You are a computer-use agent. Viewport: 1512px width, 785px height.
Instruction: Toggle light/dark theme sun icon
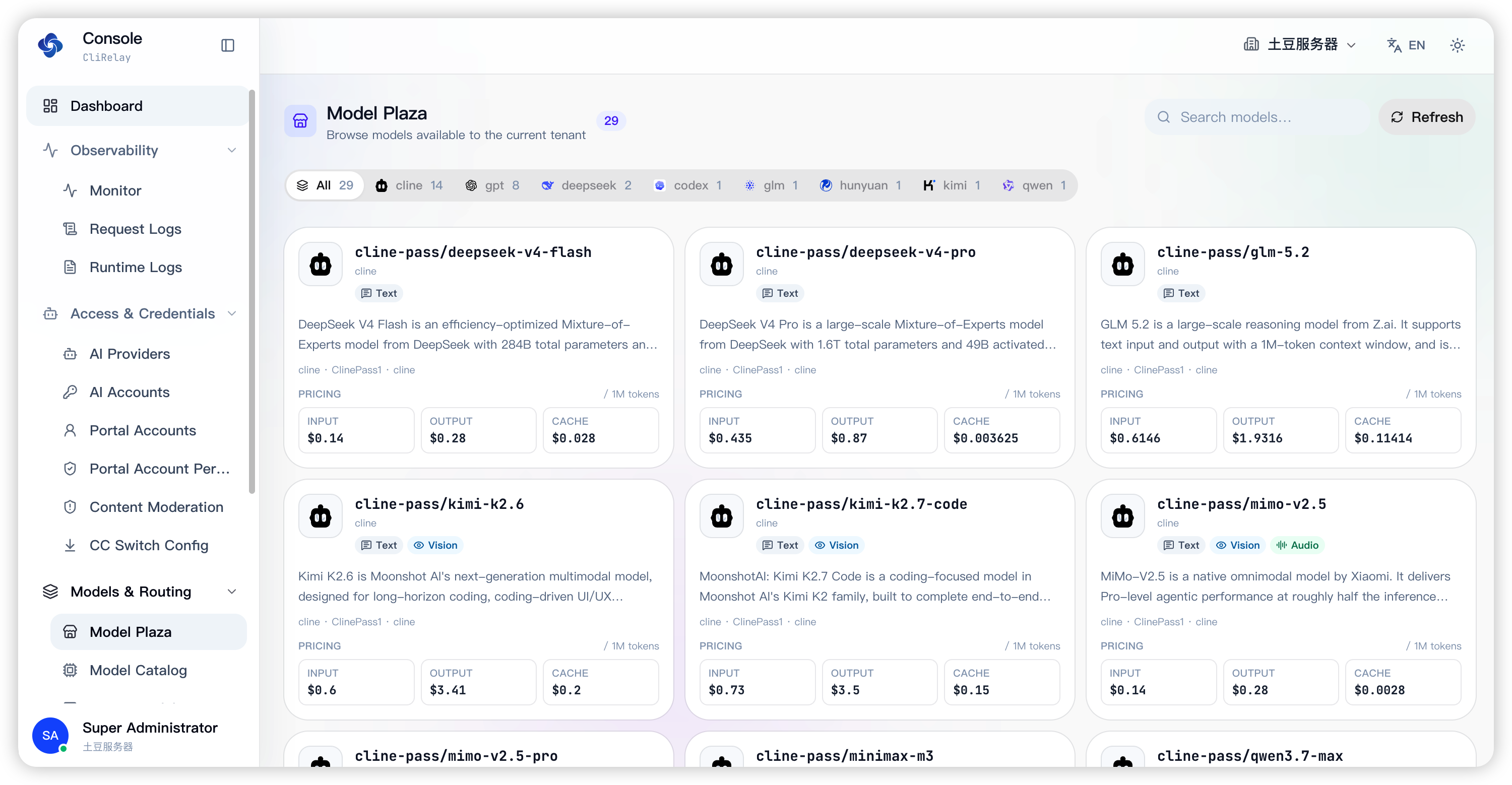point(1458,45)
